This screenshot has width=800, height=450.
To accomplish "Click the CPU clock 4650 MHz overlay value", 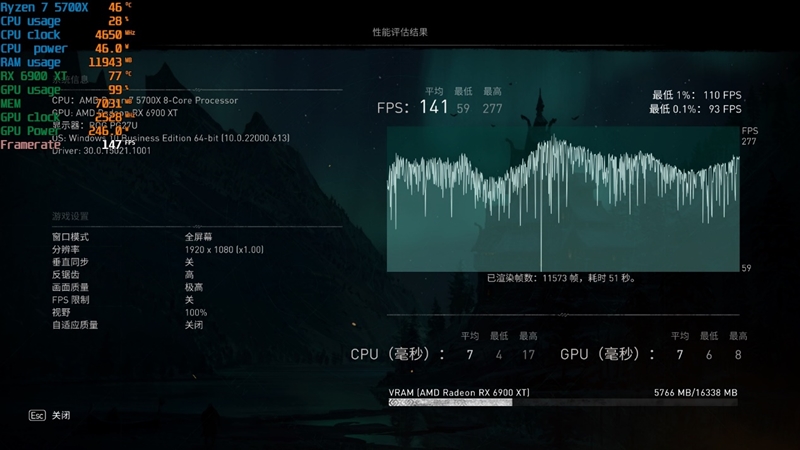I will tap(115, 35).
